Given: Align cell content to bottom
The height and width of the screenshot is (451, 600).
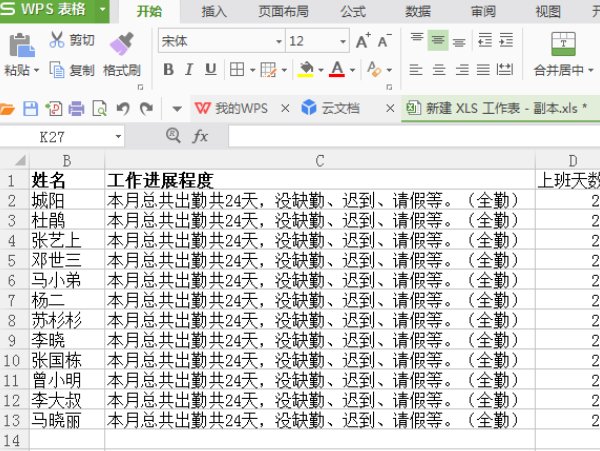Looking at the screenshot, I should click(x=459, y=41).
